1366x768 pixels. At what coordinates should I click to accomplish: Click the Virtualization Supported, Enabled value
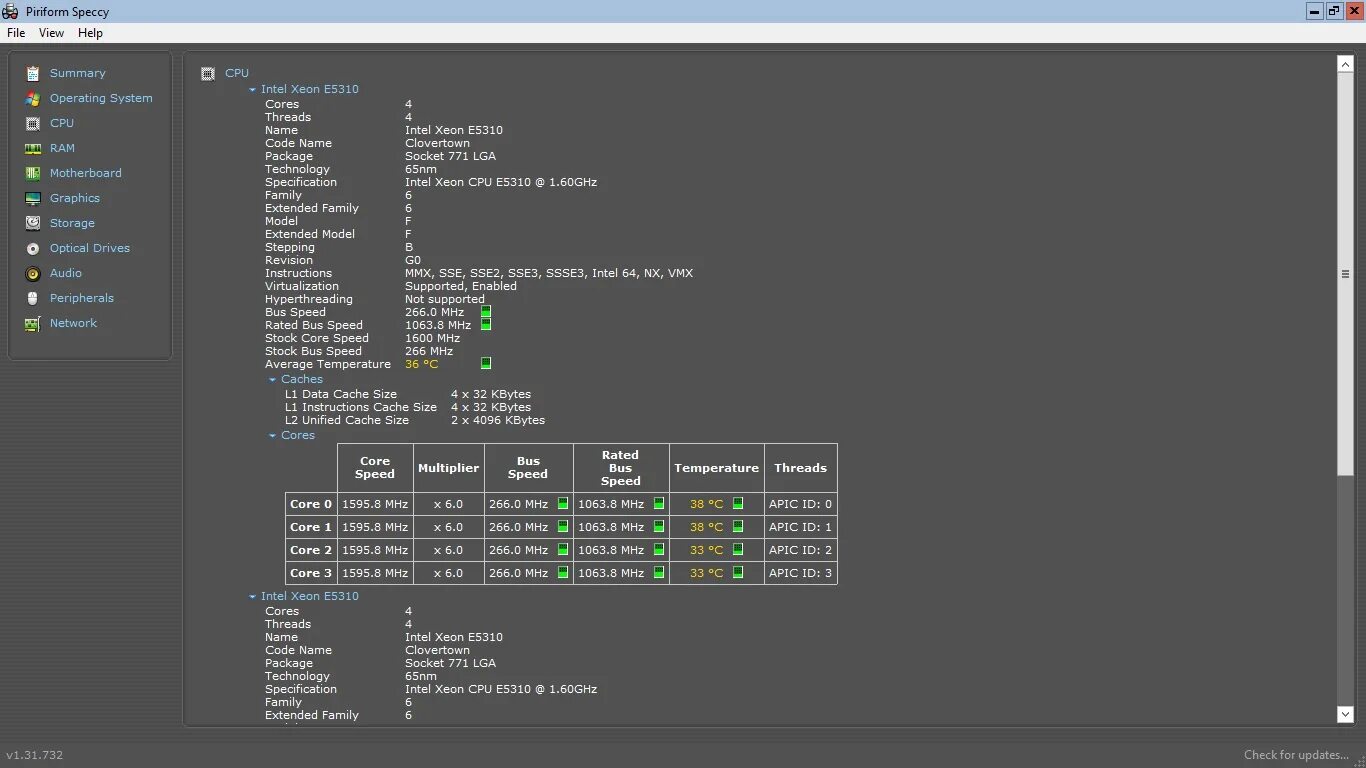pyautogui.click(x=461, y=286)
